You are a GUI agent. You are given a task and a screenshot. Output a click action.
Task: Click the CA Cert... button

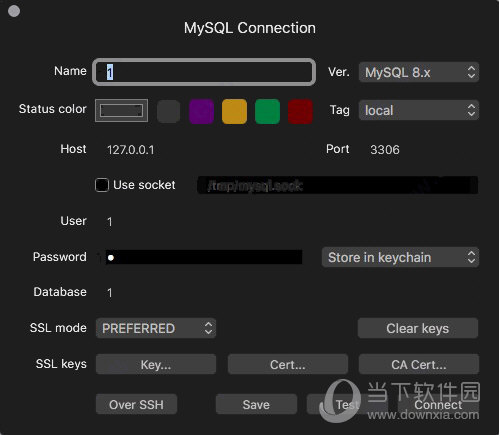[419, 364]
